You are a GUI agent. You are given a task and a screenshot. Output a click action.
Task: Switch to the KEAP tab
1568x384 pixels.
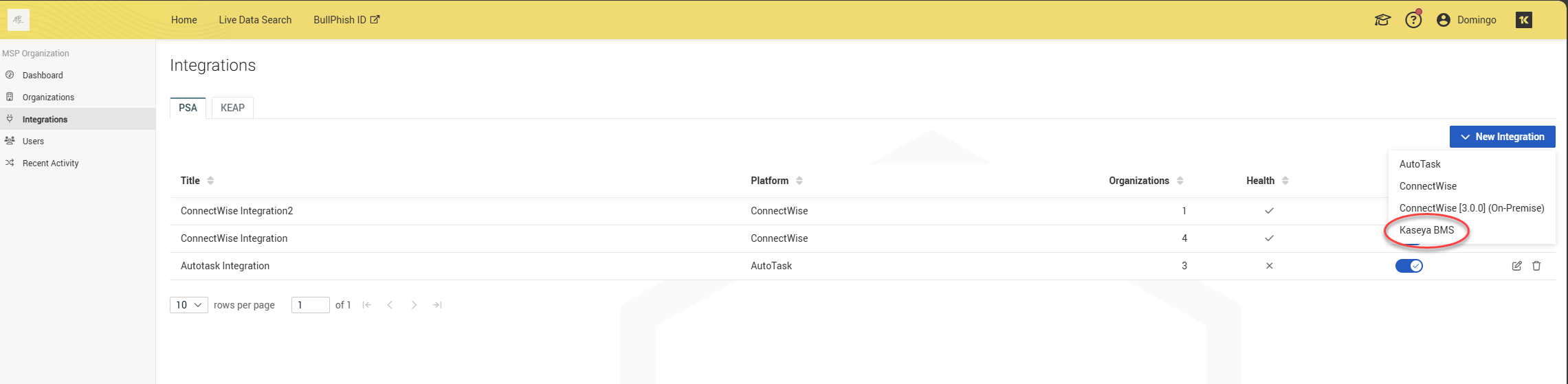tap(232, 108)
